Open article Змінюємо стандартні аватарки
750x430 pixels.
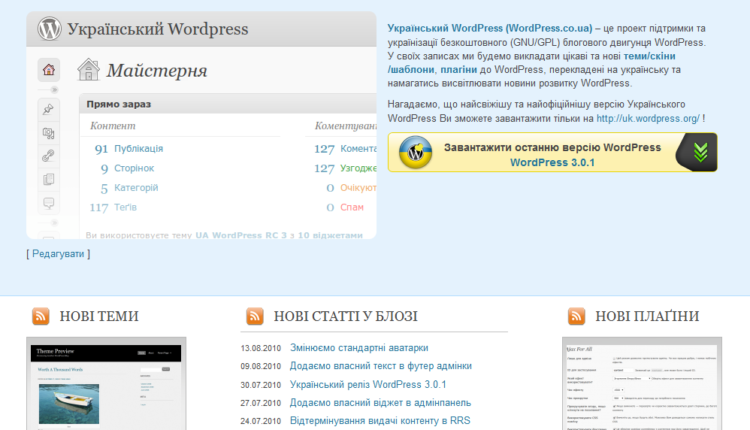(359, 348)
